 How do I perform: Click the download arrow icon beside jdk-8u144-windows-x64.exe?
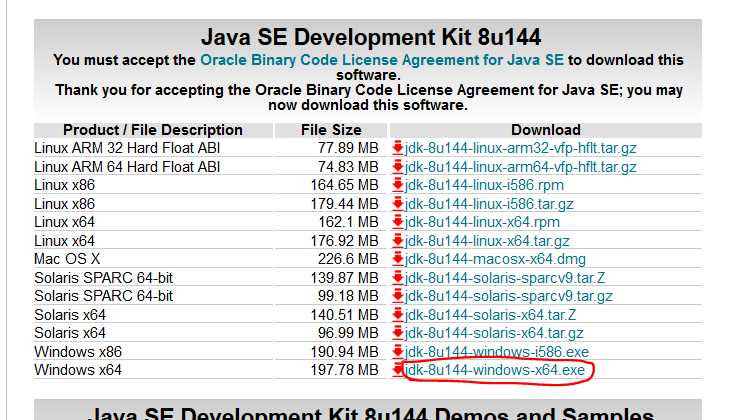pos(398,370)
